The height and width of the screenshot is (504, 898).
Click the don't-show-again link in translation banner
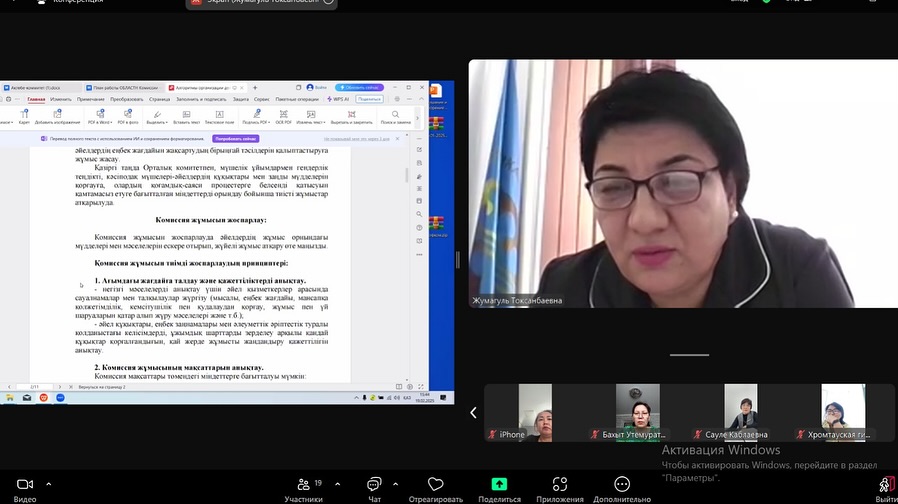357,139
